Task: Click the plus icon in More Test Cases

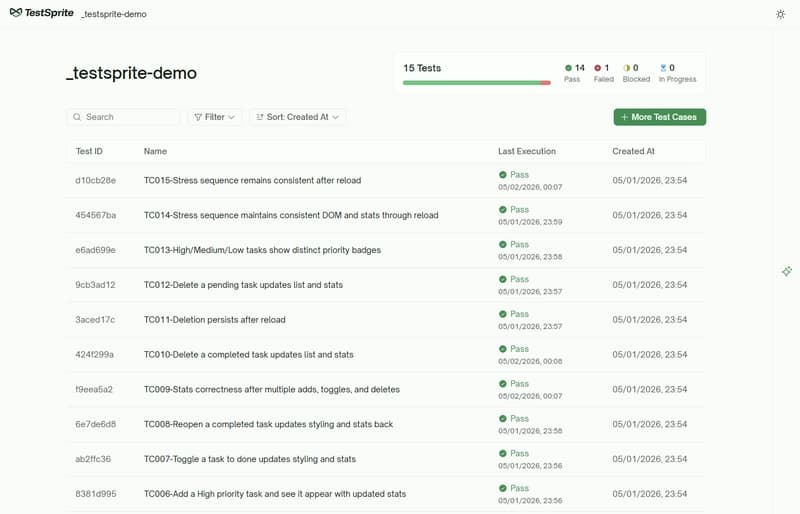Action: 624,117
